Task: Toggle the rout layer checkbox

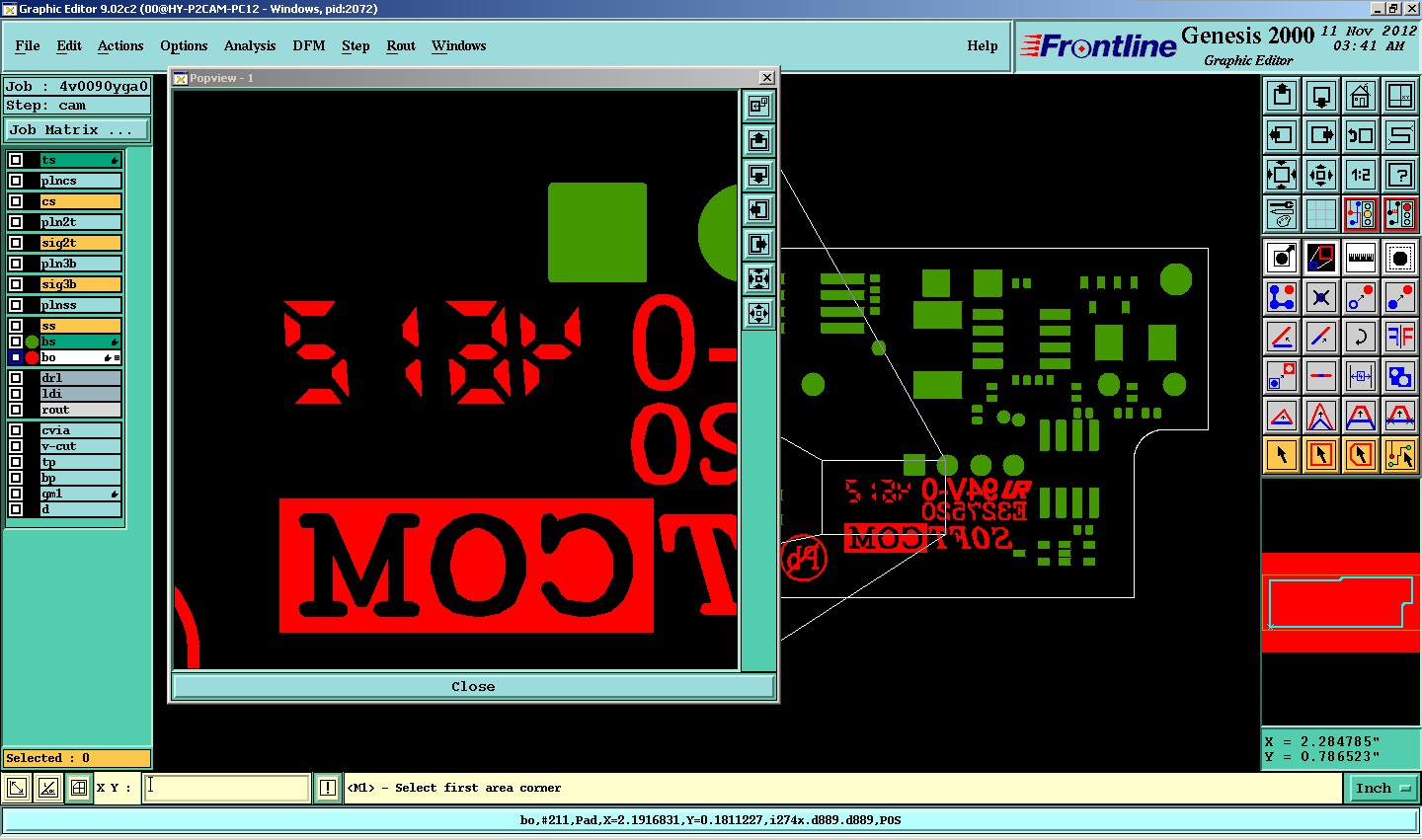Action: pos(16,410)
